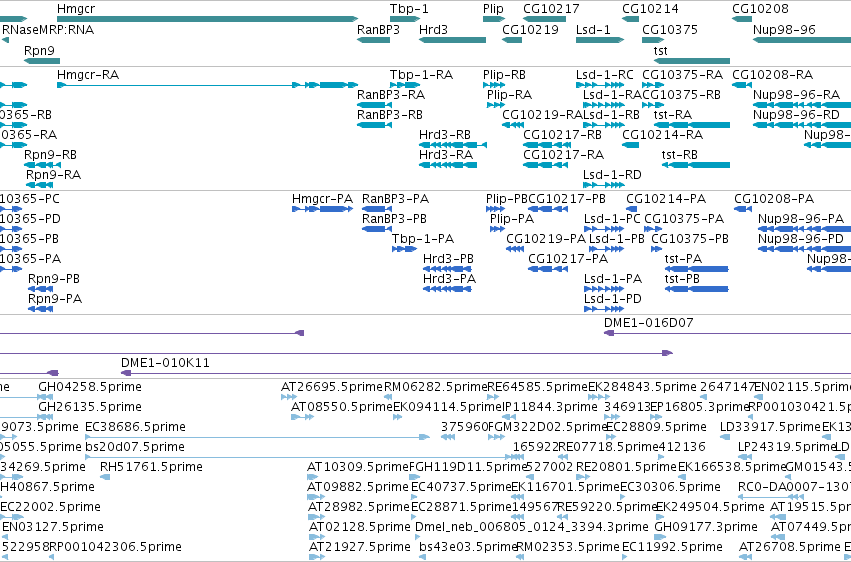Select the Plip-PA protein feature
Viewport: 851px width, 562px height.
498,229
